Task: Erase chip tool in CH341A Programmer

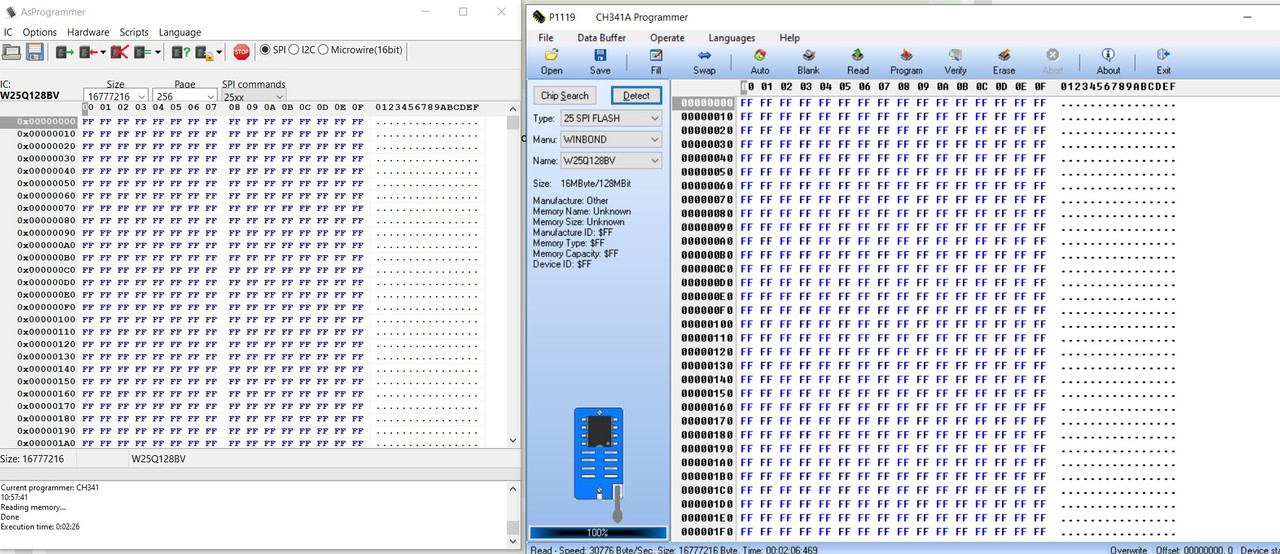Action: (1004, 62)
